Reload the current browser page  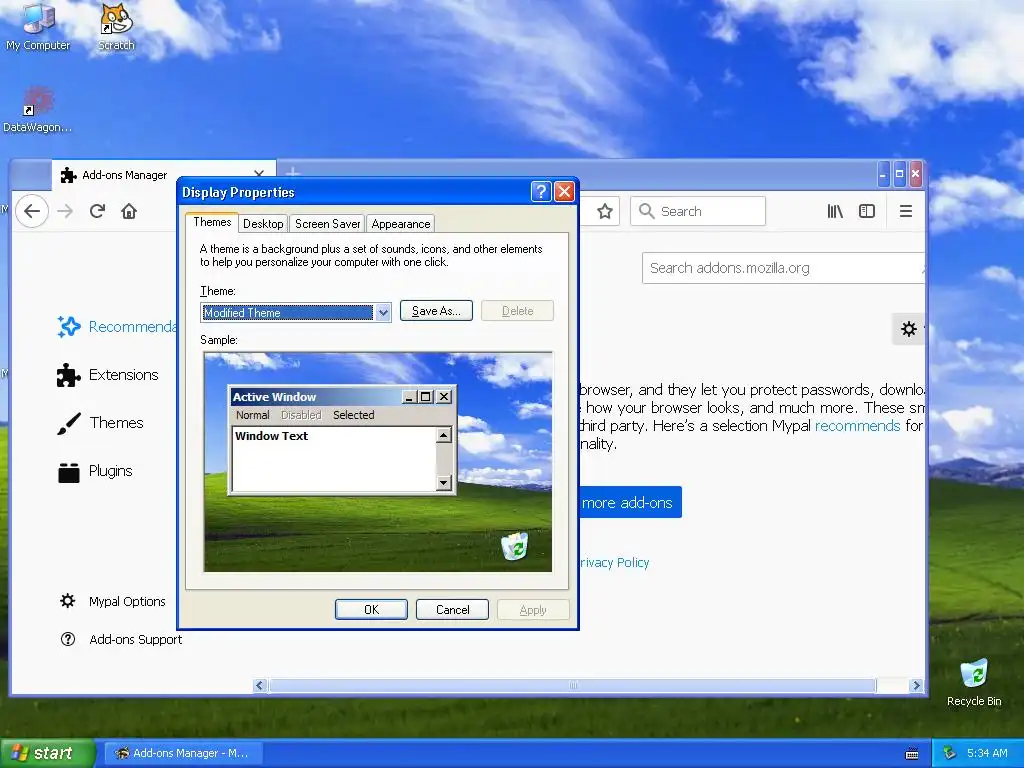97,211
